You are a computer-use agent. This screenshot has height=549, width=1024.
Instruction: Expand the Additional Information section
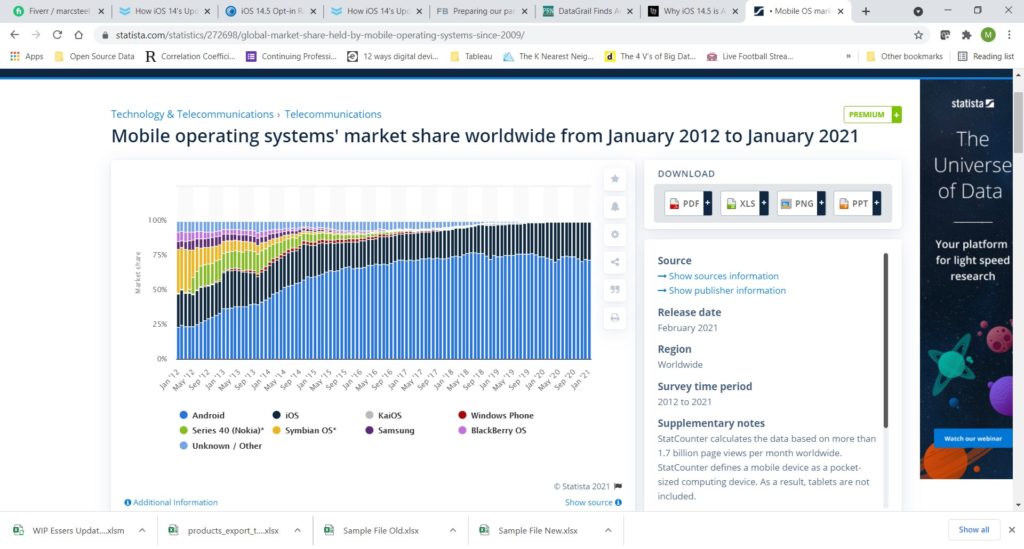point(170,502)
